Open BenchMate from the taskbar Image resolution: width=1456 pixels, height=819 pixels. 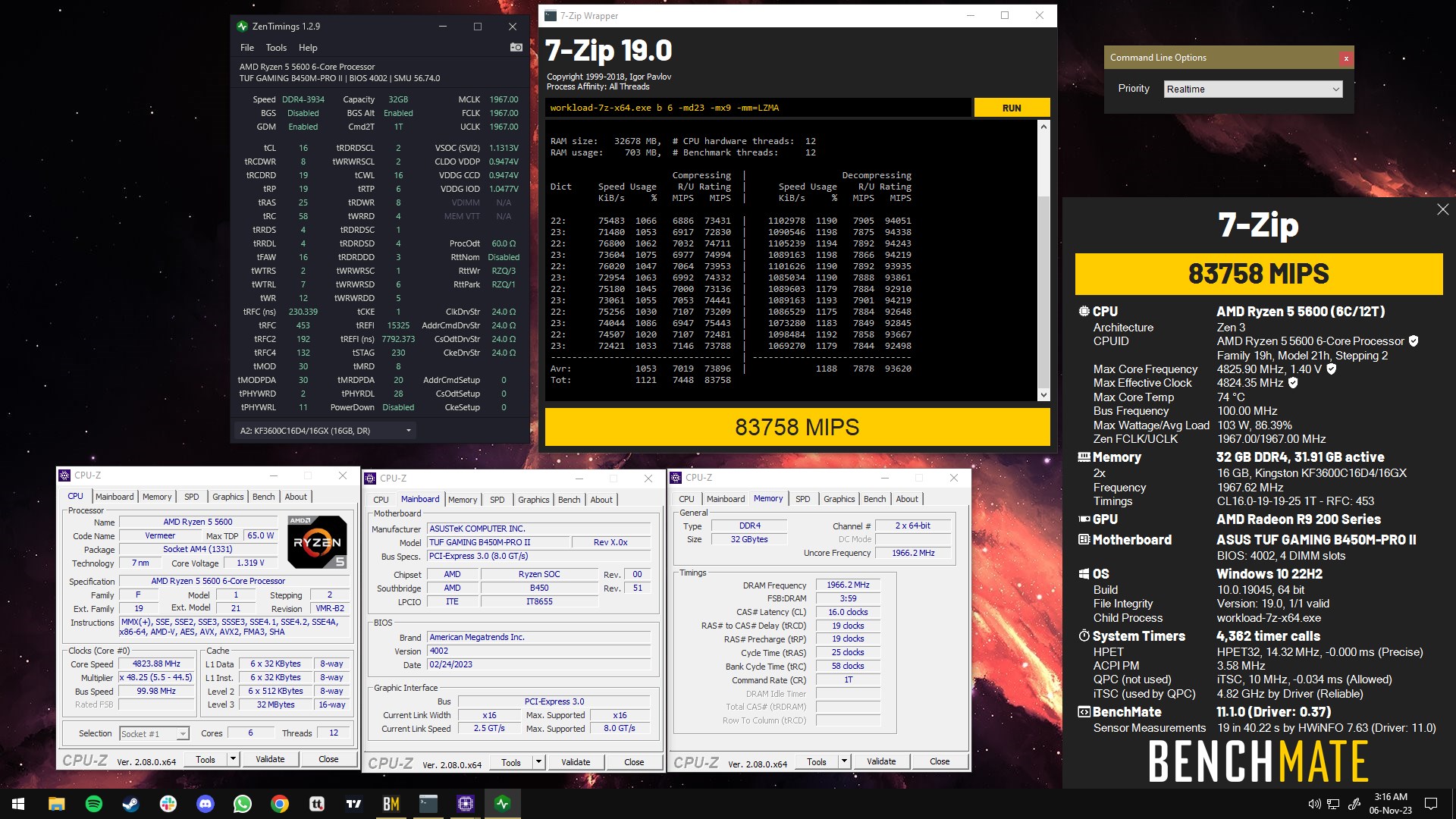tap(391, 804)
